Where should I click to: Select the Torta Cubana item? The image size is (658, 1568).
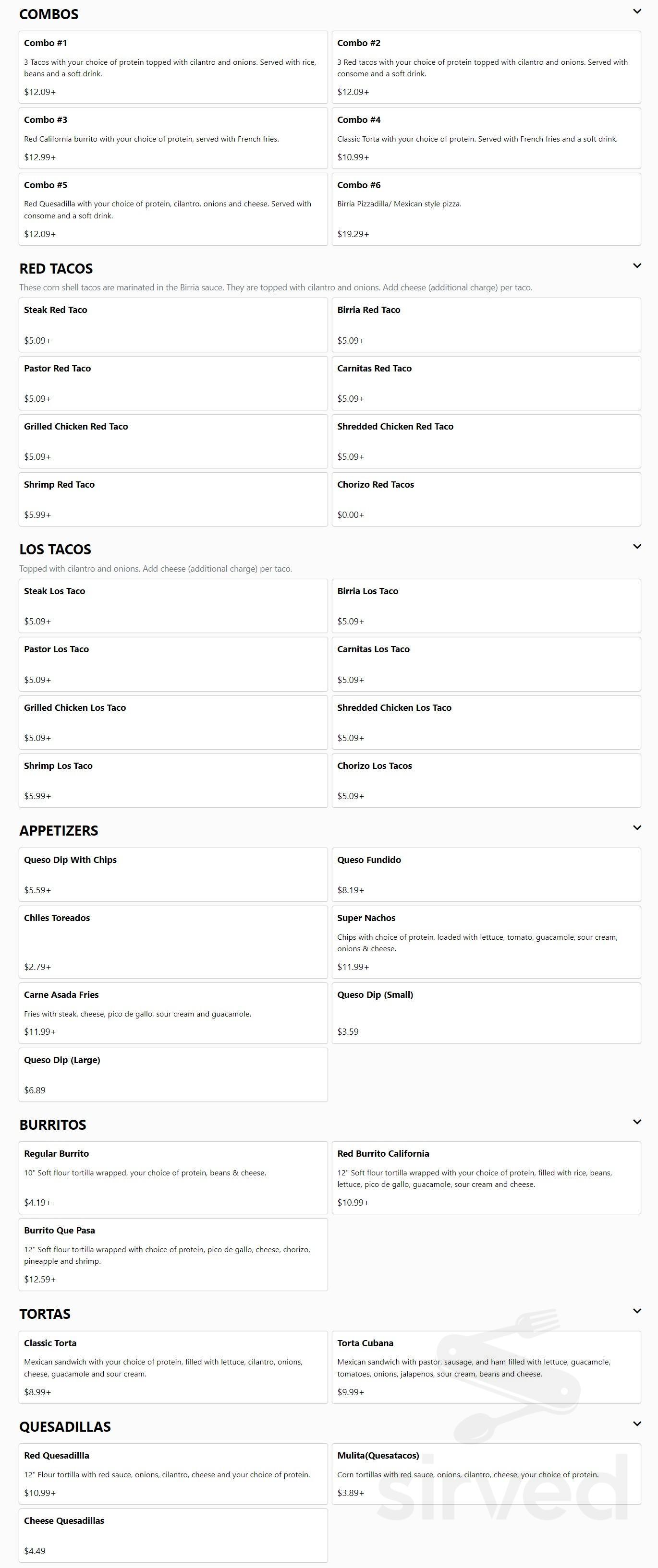(486, 1367)
